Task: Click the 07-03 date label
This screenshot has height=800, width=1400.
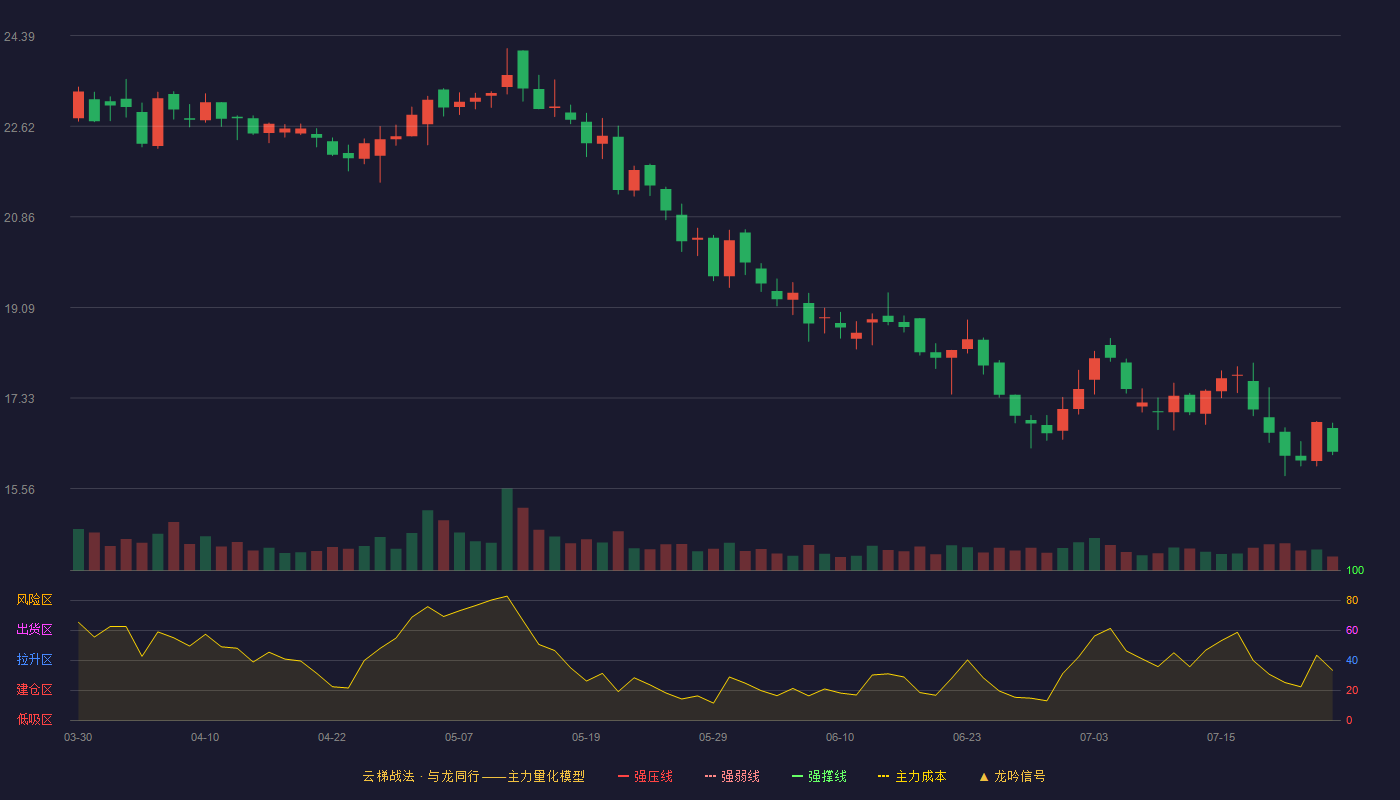Action: point(1094,737)
